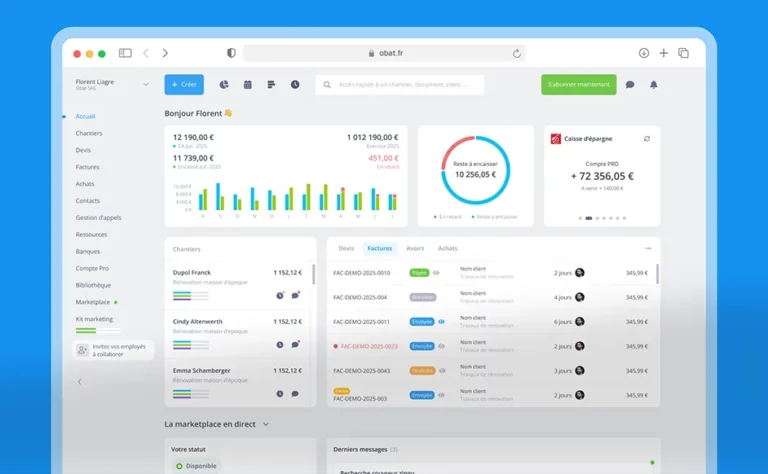This screenshot has height=474, width=768.
Task: Open the pie chart statistics icon
Action: (224, 85)
